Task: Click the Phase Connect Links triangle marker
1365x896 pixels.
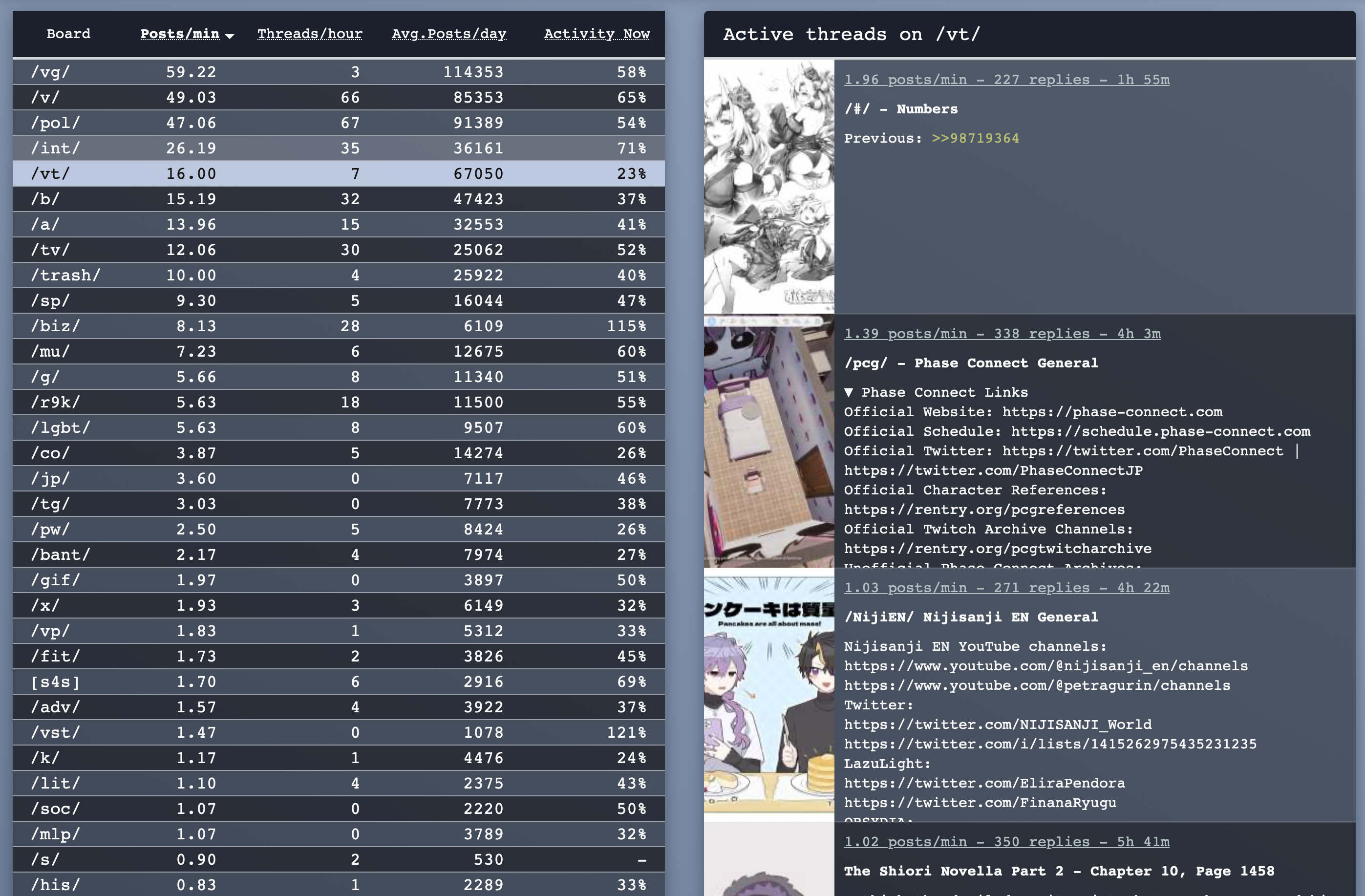Action: coord(849,392)
